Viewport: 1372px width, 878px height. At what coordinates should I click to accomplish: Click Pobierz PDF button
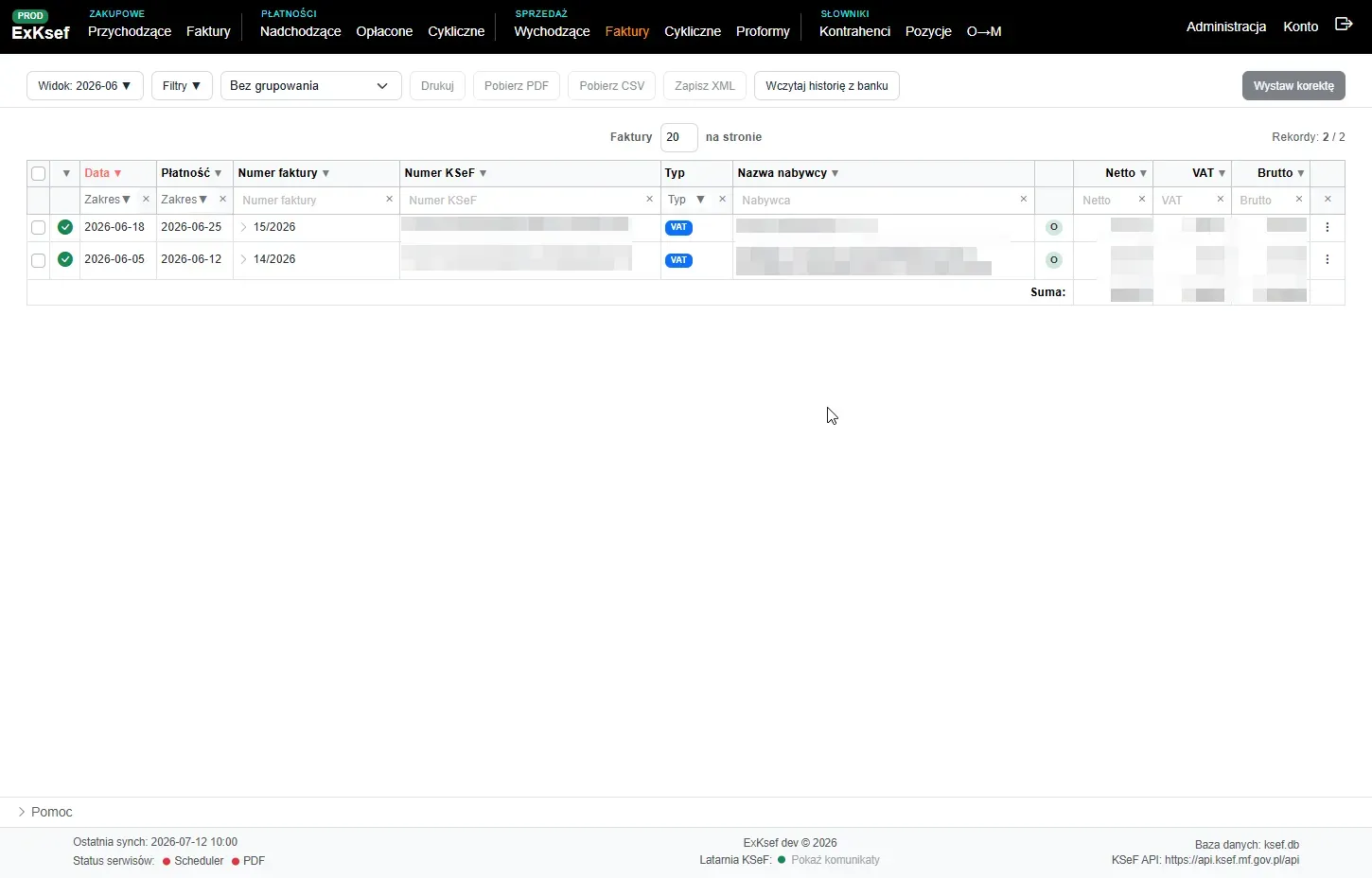[x=517, y=85]
